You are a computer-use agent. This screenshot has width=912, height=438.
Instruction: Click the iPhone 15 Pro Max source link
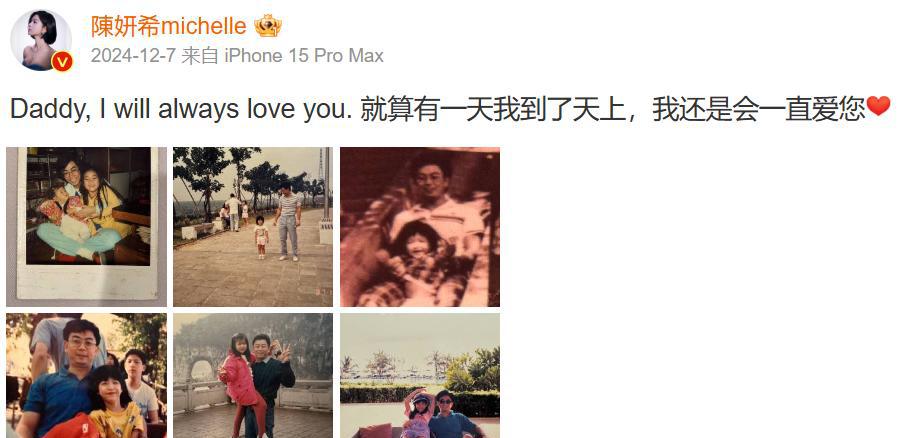[304, 56]
